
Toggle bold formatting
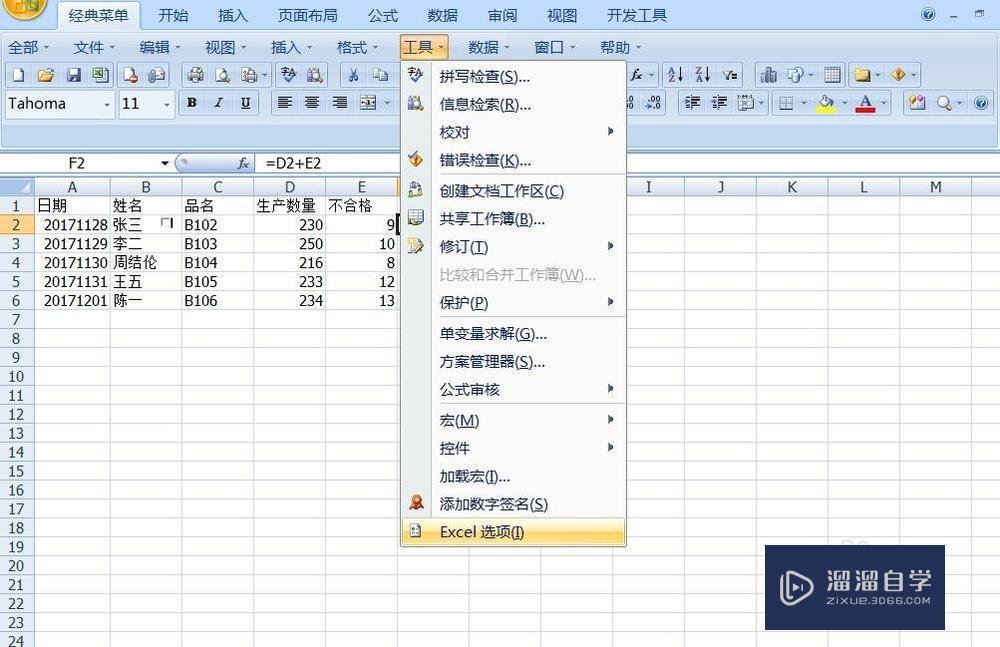pos(191,103)
